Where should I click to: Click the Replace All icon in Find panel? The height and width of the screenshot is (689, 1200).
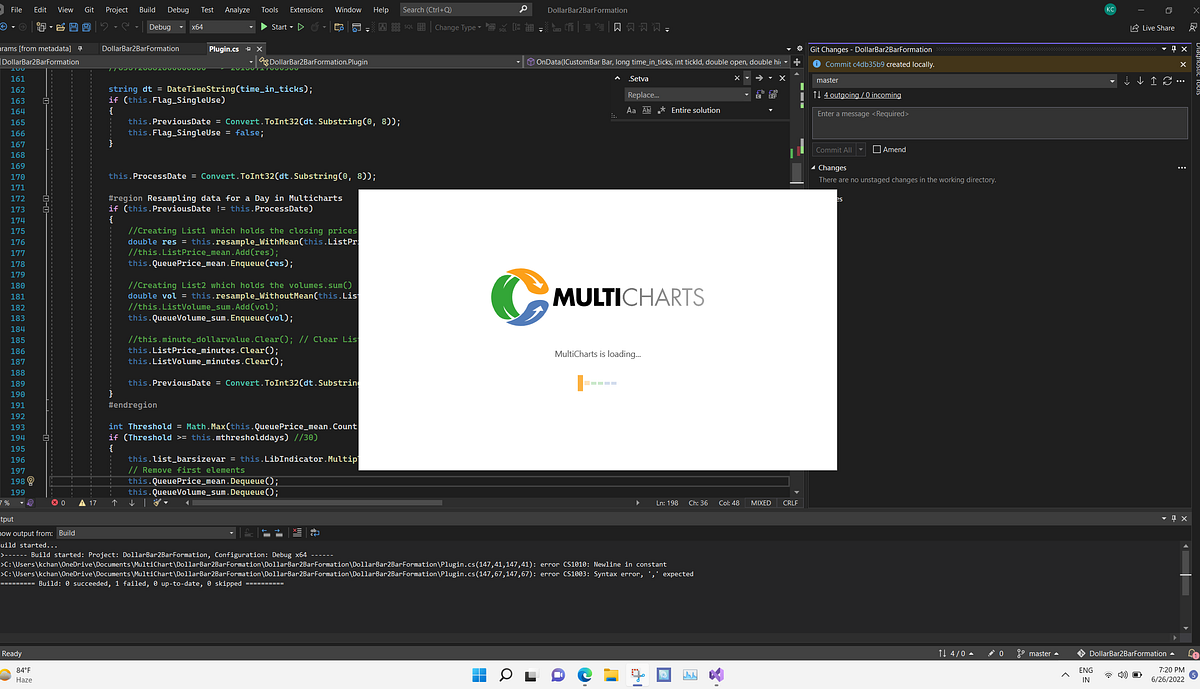(773, 94)
